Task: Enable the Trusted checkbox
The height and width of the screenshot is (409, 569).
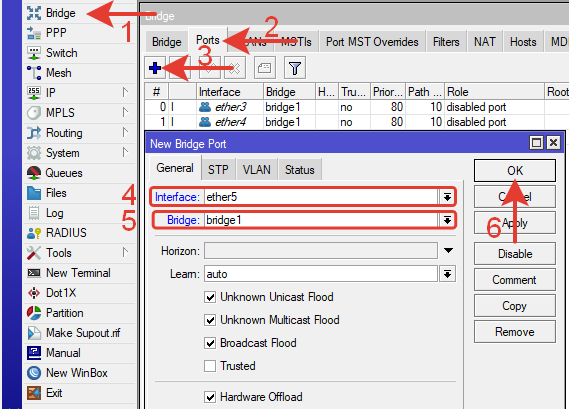Action: 210,366
